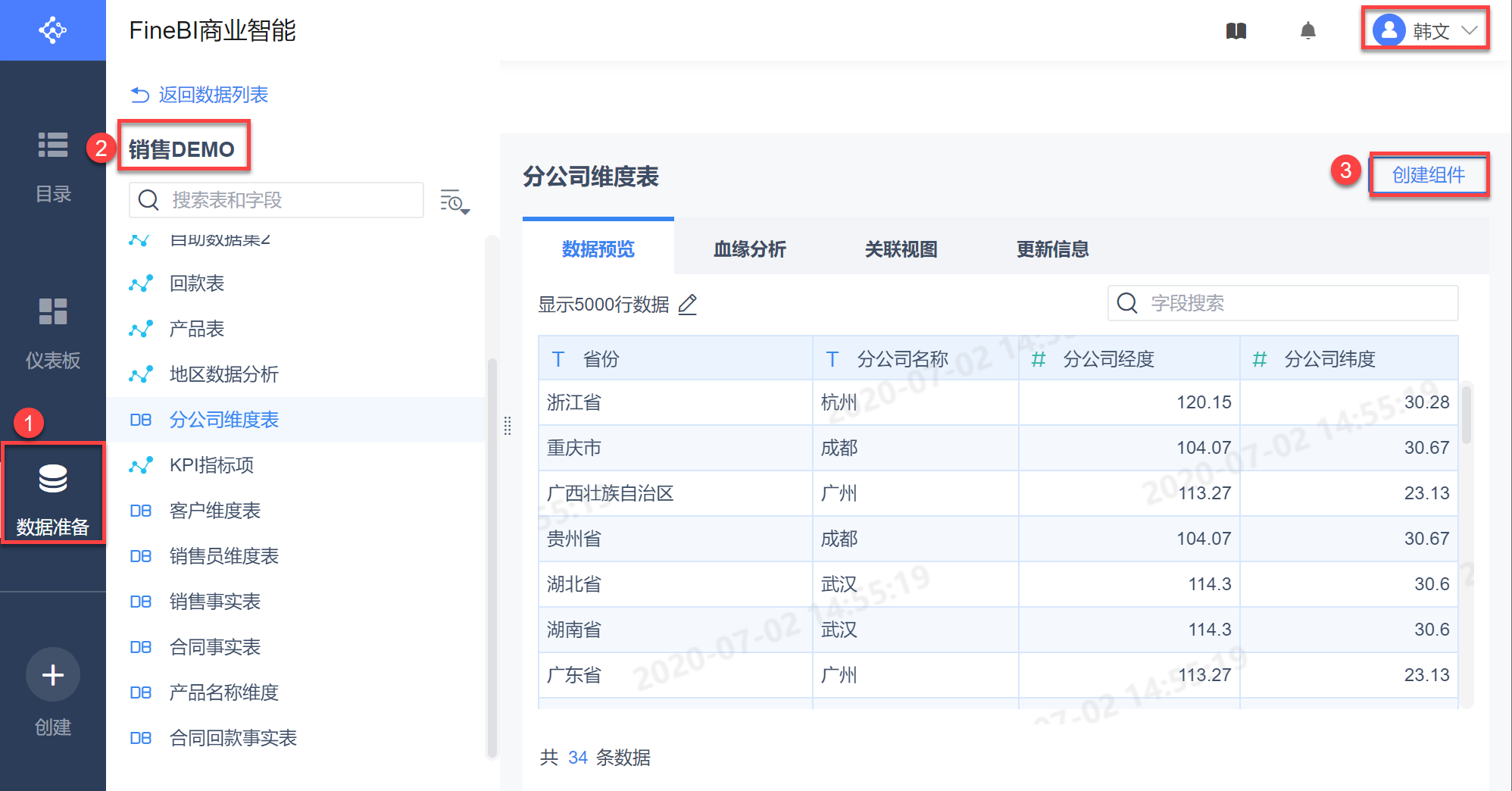This screenshot has height=791, width=1512.
Task: Open the documentation book icon
Action: [1236, 31]
